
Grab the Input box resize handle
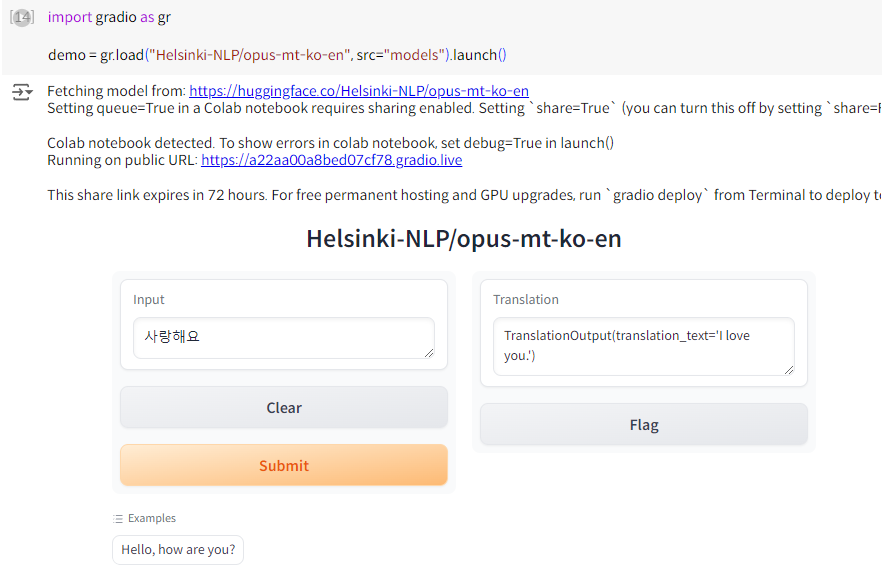click(429, 353)
